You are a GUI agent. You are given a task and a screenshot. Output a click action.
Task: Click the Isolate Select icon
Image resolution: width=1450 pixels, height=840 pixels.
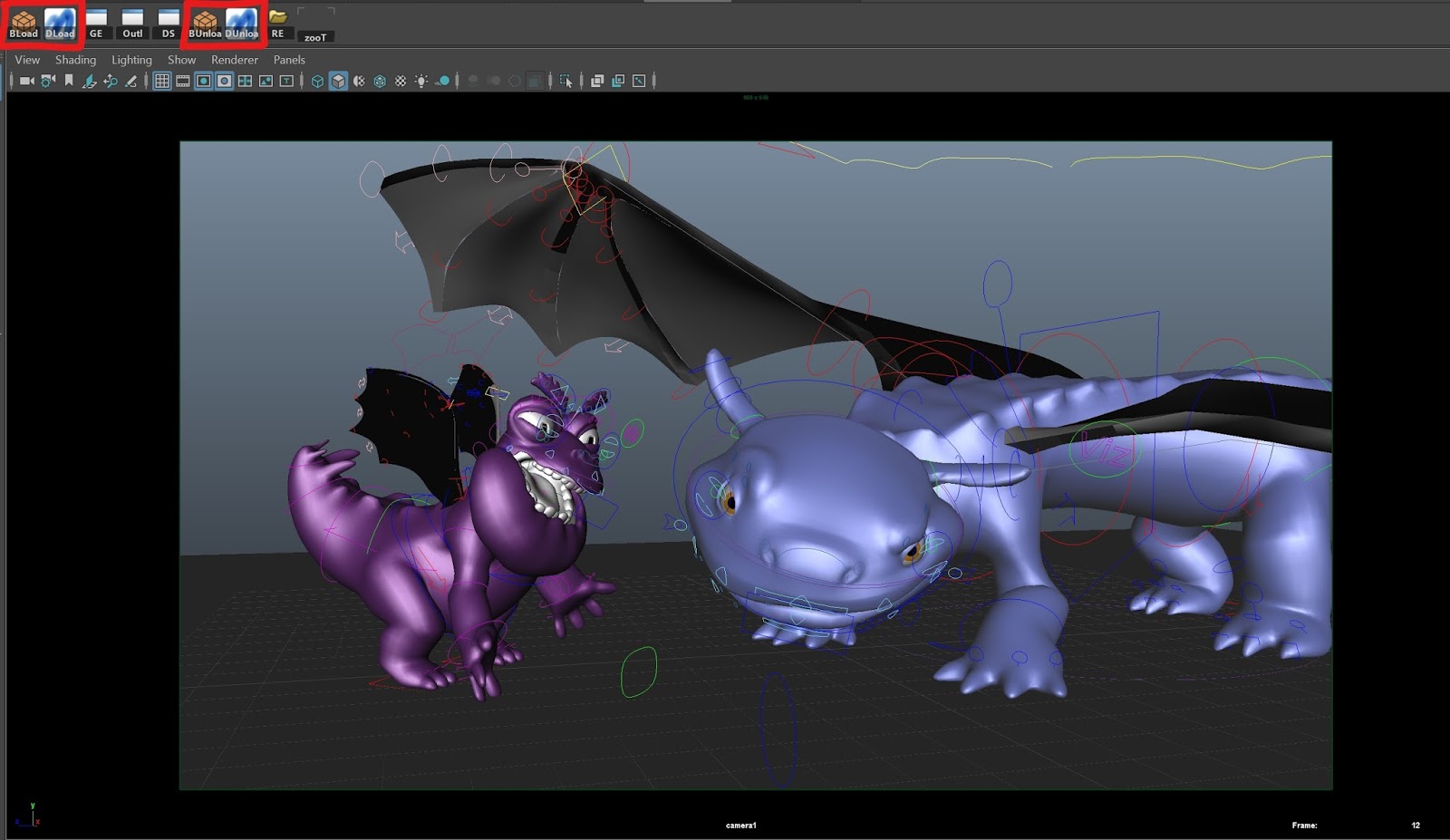click(x=566, y=81)
